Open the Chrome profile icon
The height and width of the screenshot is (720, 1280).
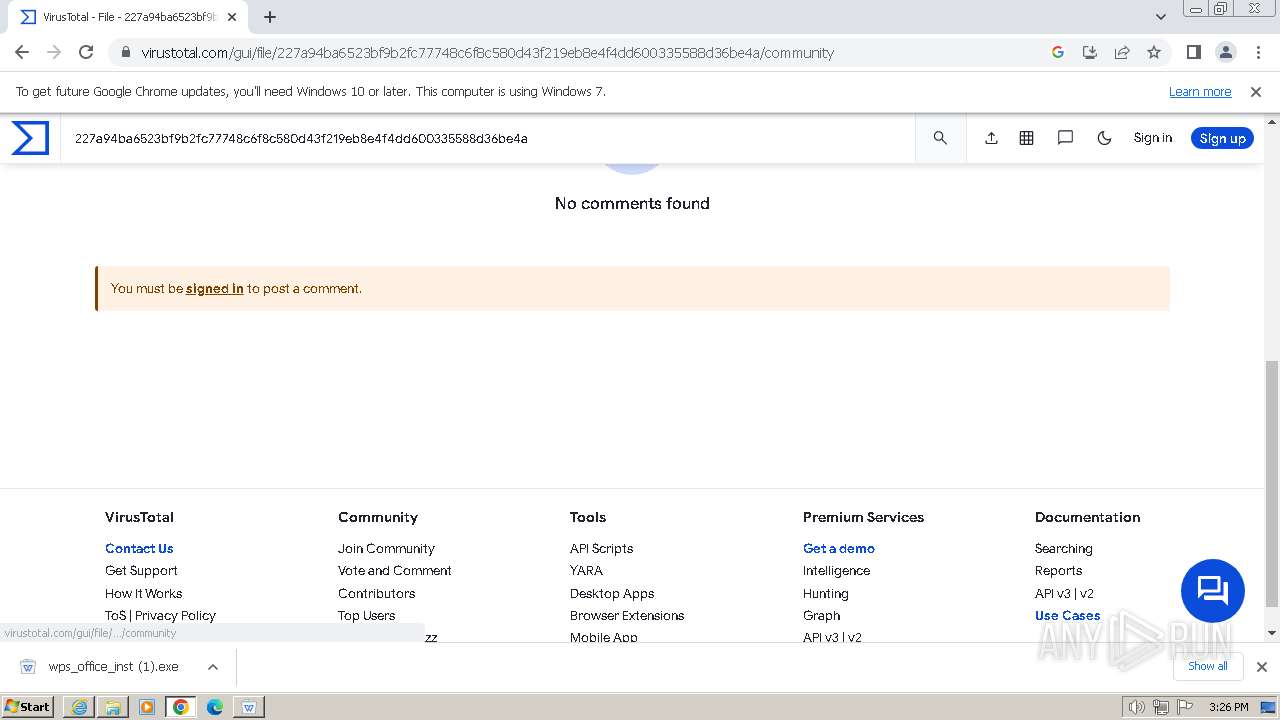[1225, 52]
